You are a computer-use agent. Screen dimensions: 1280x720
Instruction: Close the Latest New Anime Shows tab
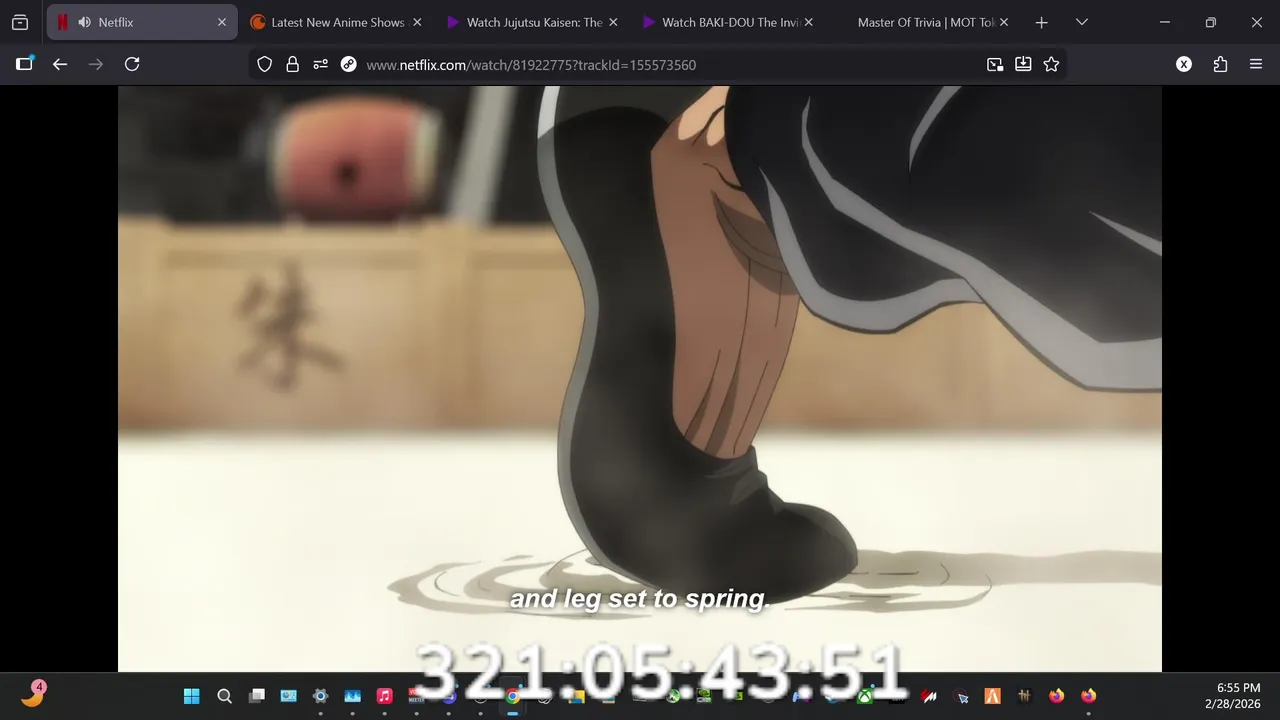tap(417, 22)
